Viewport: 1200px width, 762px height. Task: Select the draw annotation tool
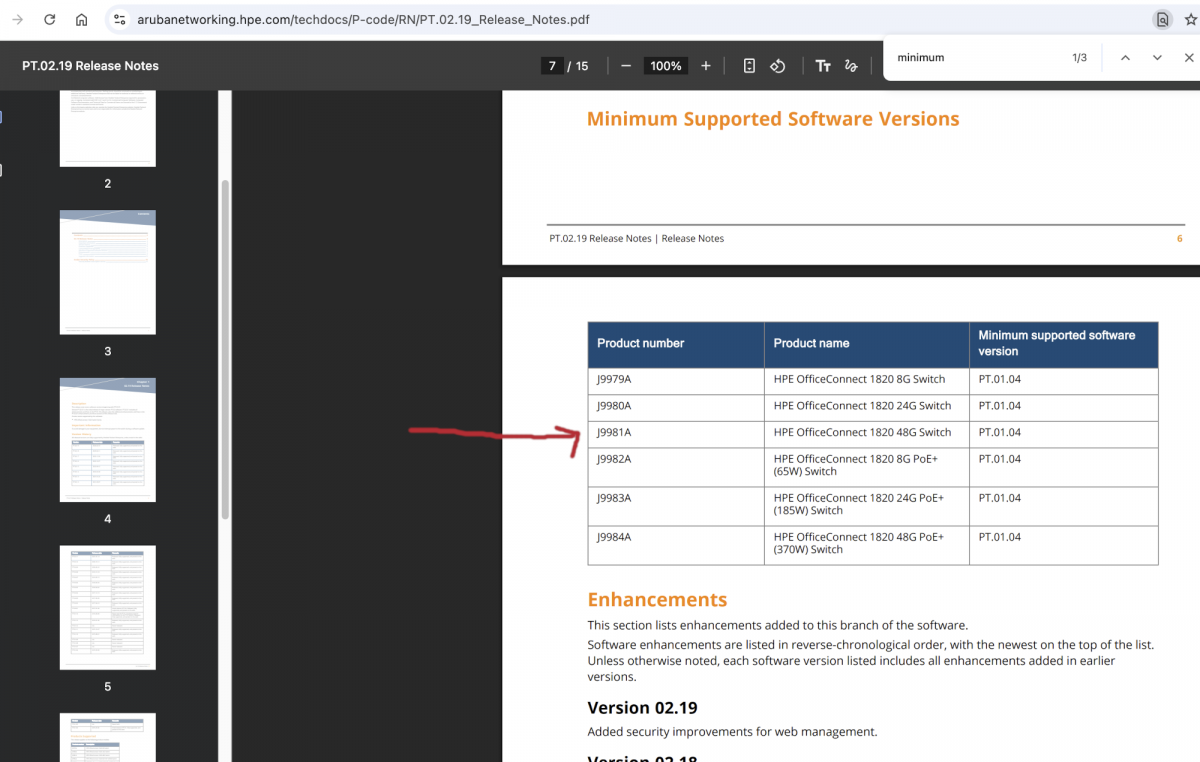(x=851, y=66)
